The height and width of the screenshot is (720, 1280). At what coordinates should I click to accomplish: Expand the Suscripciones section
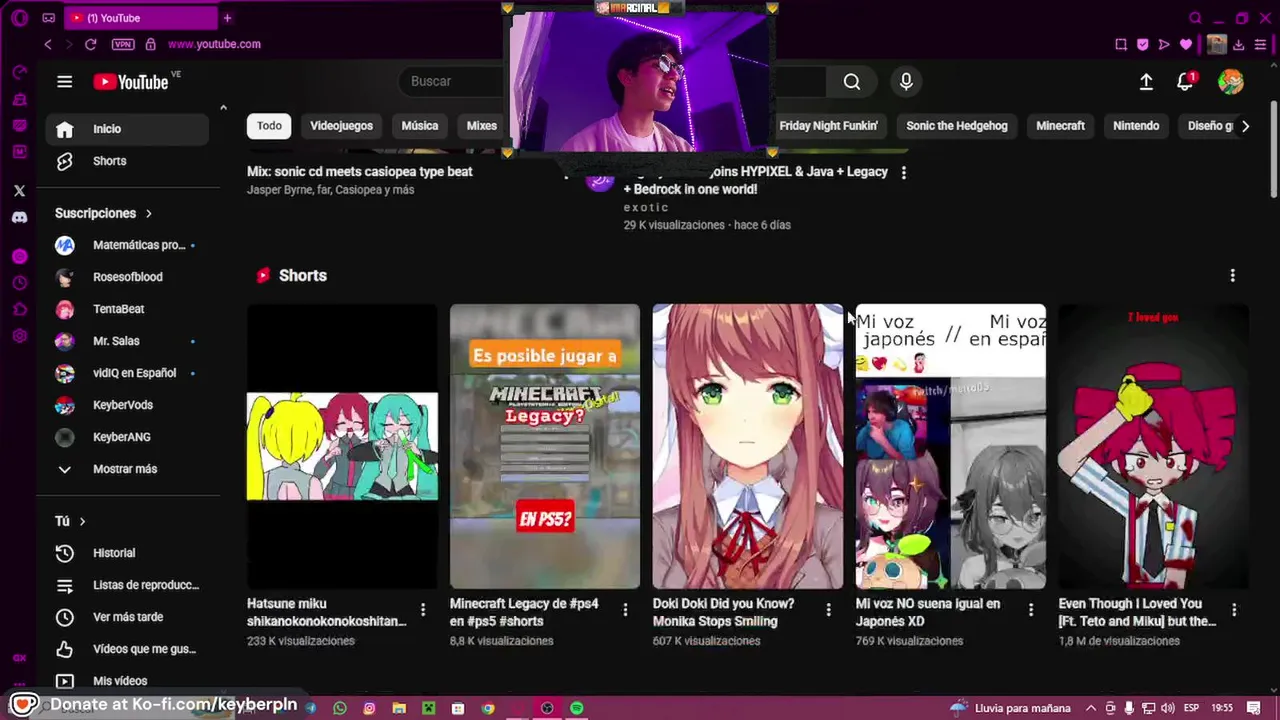104,213
